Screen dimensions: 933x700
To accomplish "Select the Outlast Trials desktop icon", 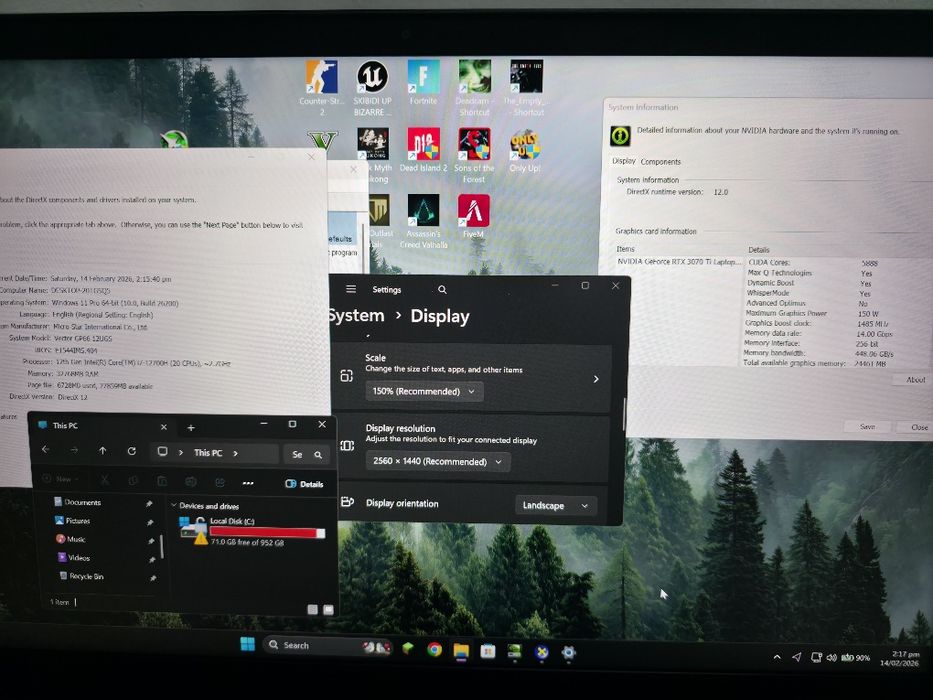I will (x=380, y=221).
